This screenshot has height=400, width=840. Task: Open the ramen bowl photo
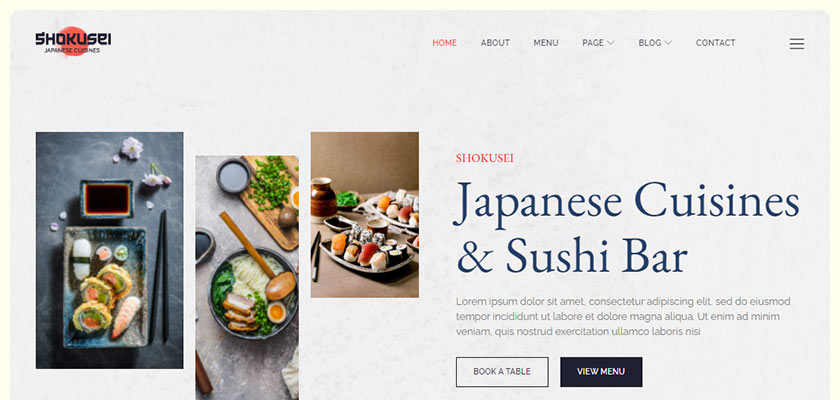point(247,277)
